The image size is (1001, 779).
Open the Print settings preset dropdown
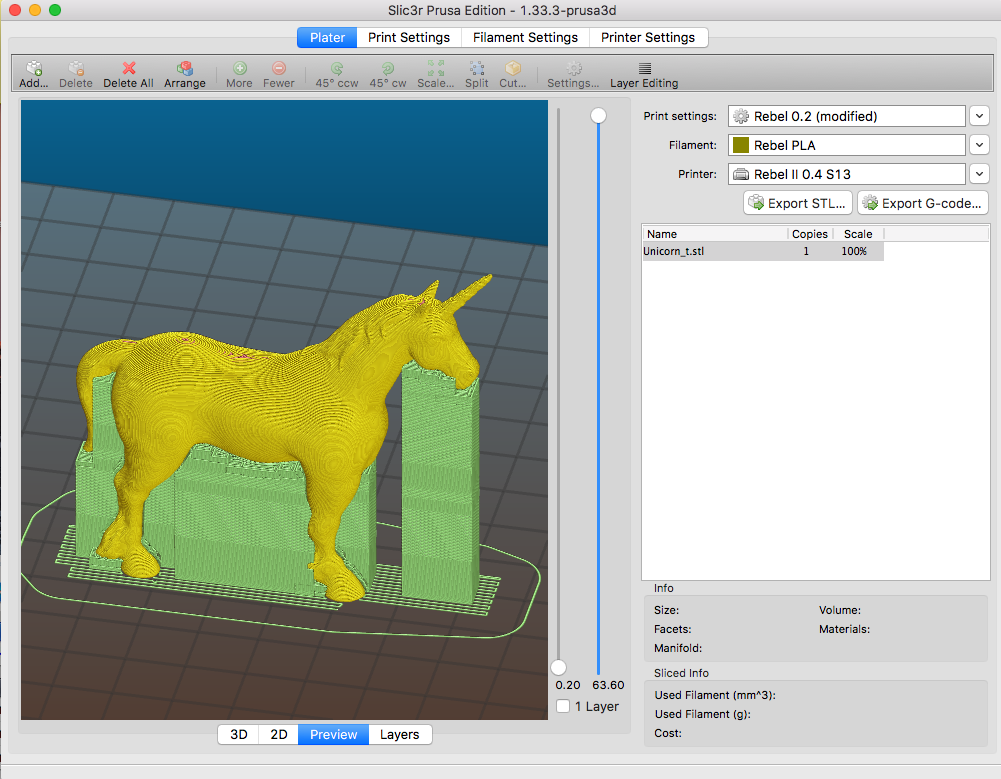tap(979, 116)
